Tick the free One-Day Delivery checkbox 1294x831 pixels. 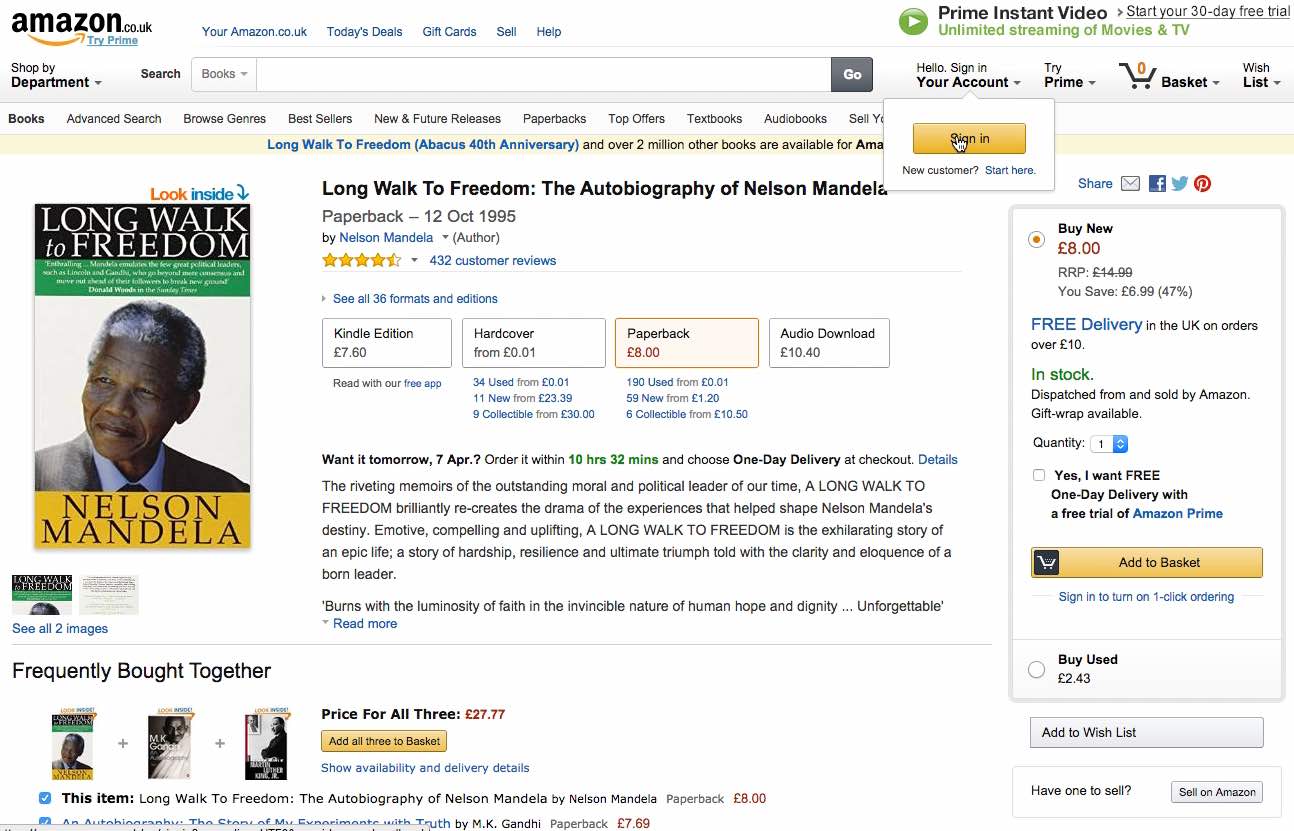[x=1039, y=476]
